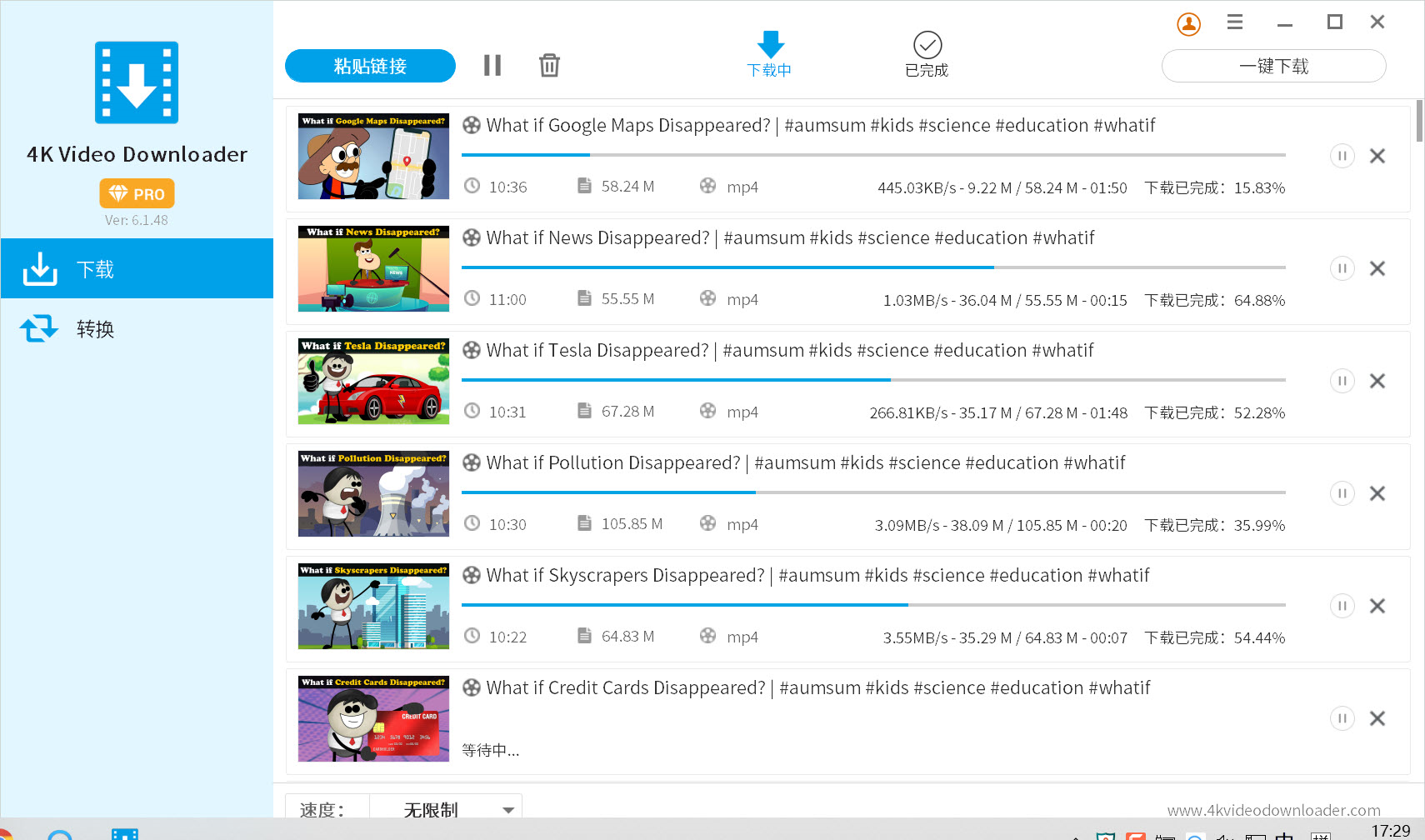Click the 转换 sidebar convert arrows icon
1425x840 pixels.
tap(39, 328)
